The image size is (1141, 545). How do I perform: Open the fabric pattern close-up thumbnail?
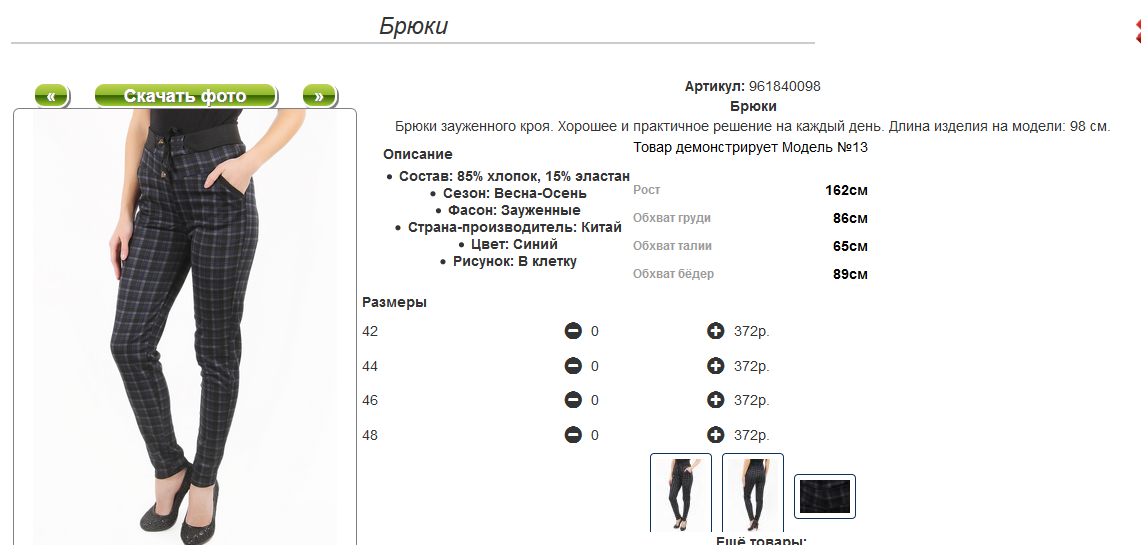point(824,496)
